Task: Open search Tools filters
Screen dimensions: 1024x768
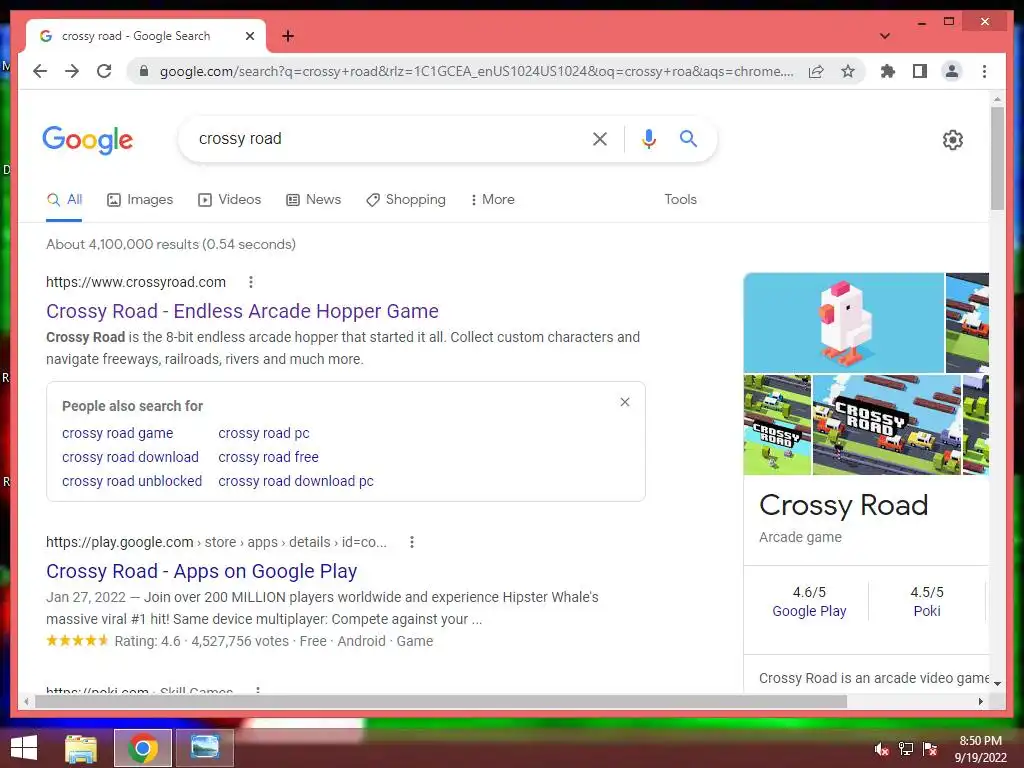Action: click(x=680, y=200)
